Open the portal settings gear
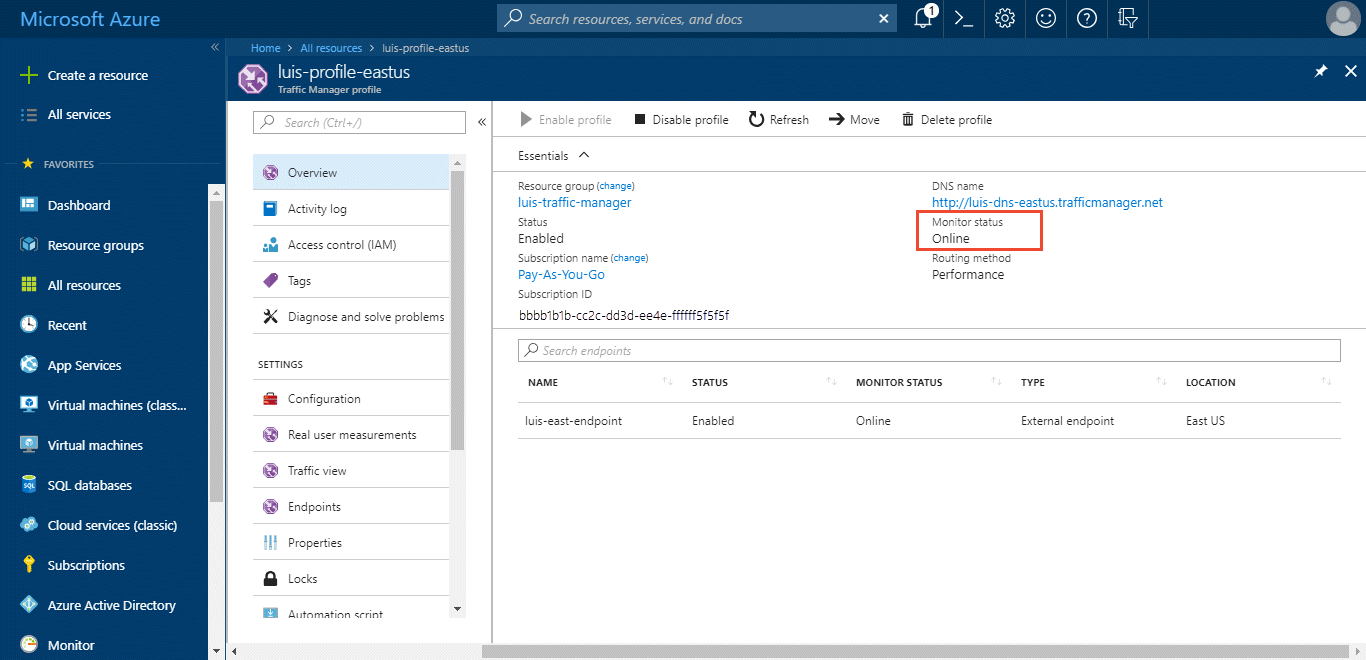 coord(1005,18)
